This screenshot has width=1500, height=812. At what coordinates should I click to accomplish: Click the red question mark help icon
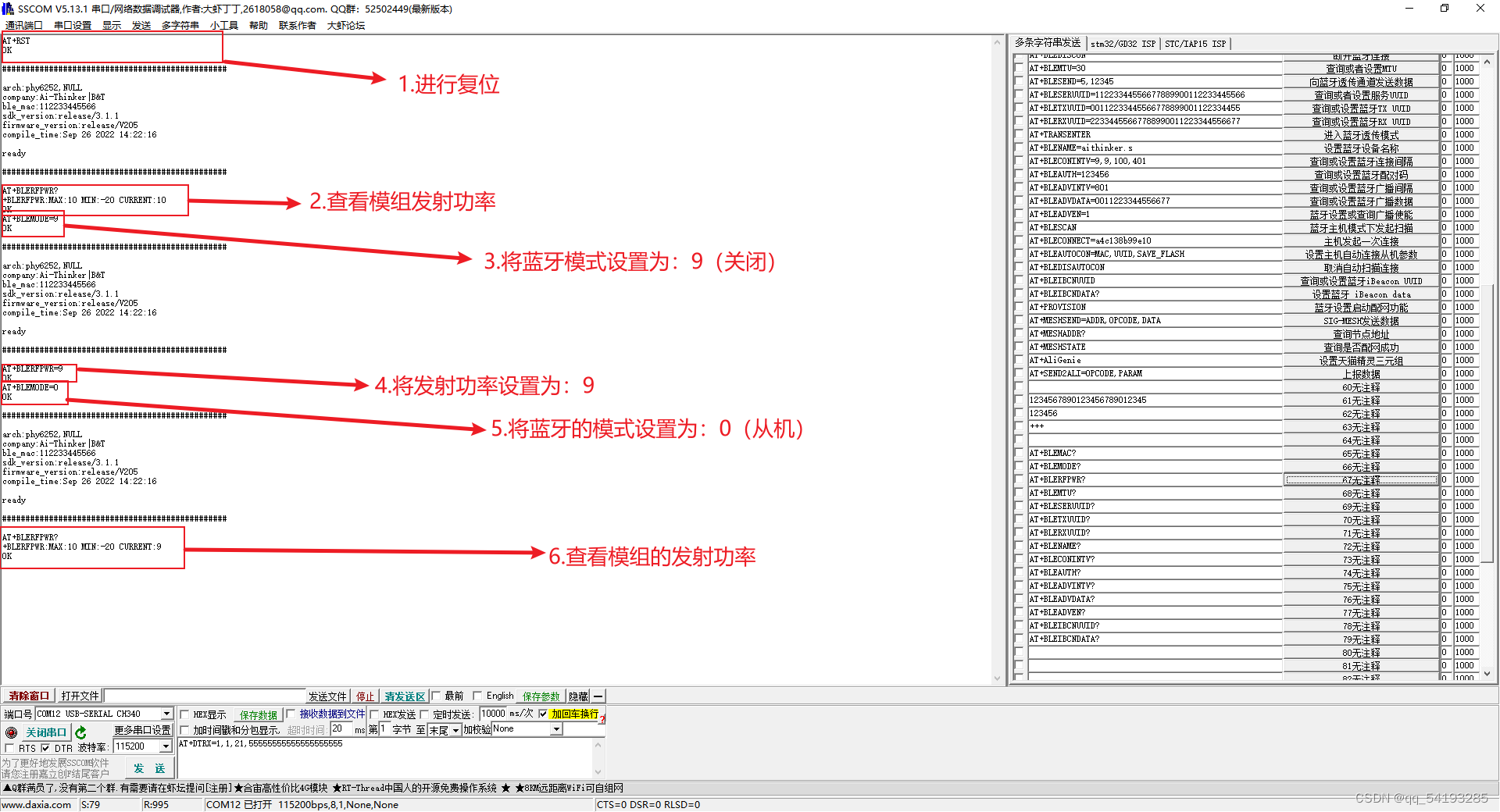(x=602, y=718)
